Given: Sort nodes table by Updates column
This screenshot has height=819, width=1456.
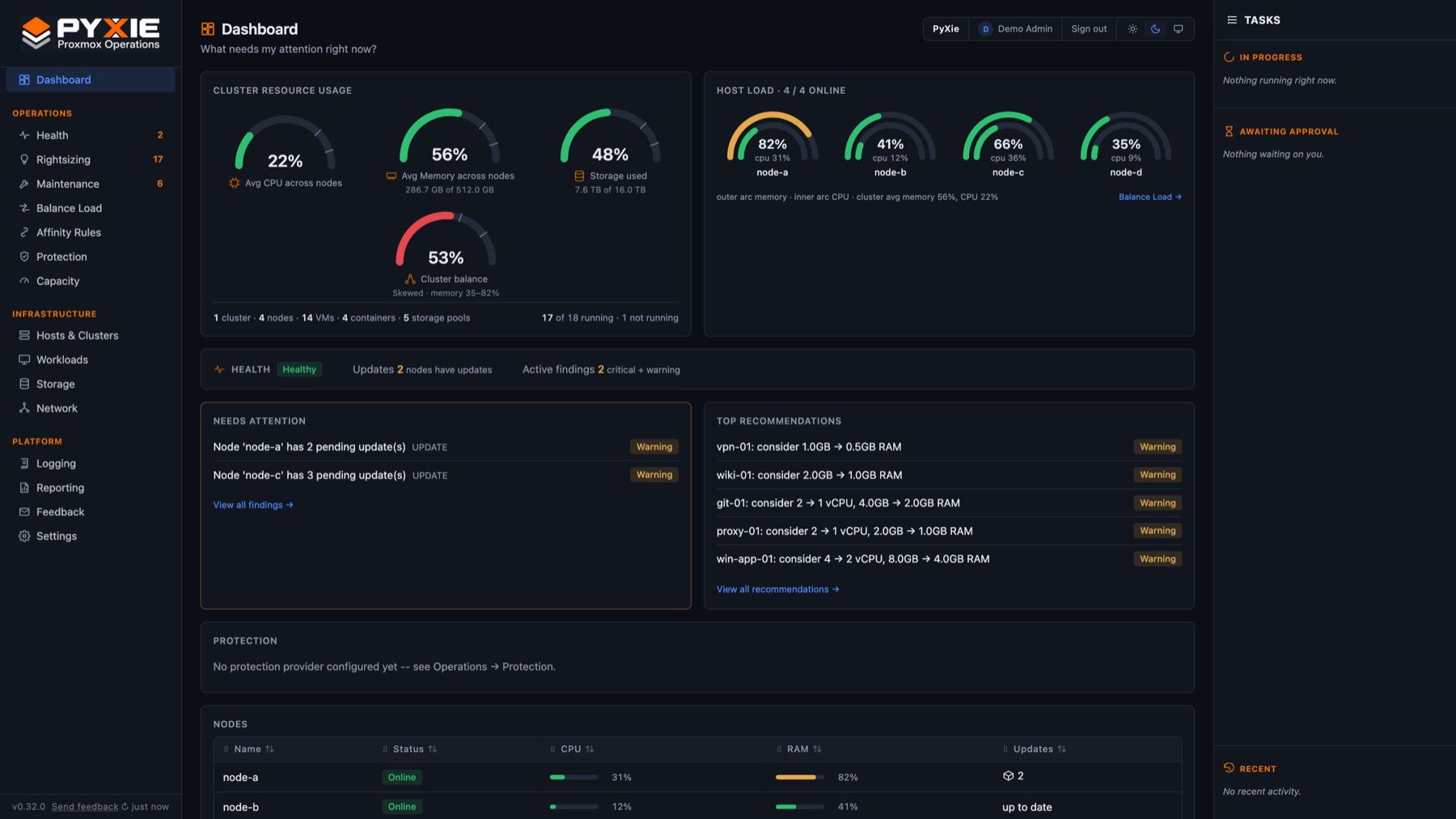Looking at the screenshot, I should coord(1039,749).
